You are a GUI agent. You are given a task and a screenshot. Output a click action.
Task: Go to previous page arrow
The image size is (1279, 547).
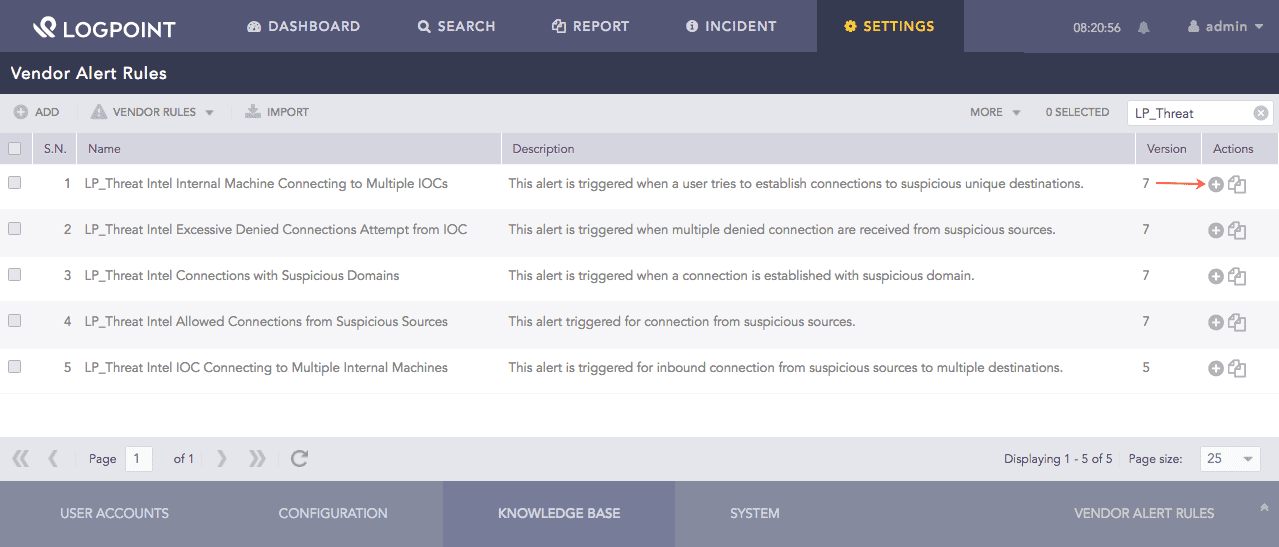(52, 458)
